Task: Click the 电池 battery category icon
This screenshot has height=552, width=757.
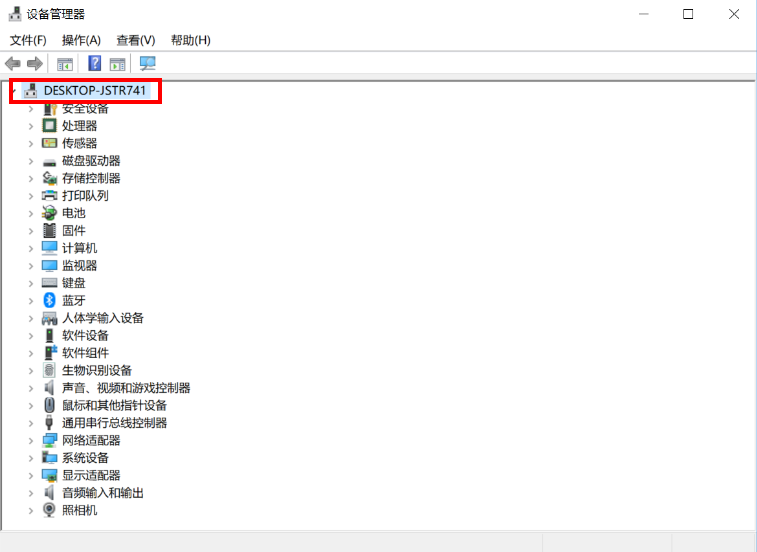Action: 50,213
